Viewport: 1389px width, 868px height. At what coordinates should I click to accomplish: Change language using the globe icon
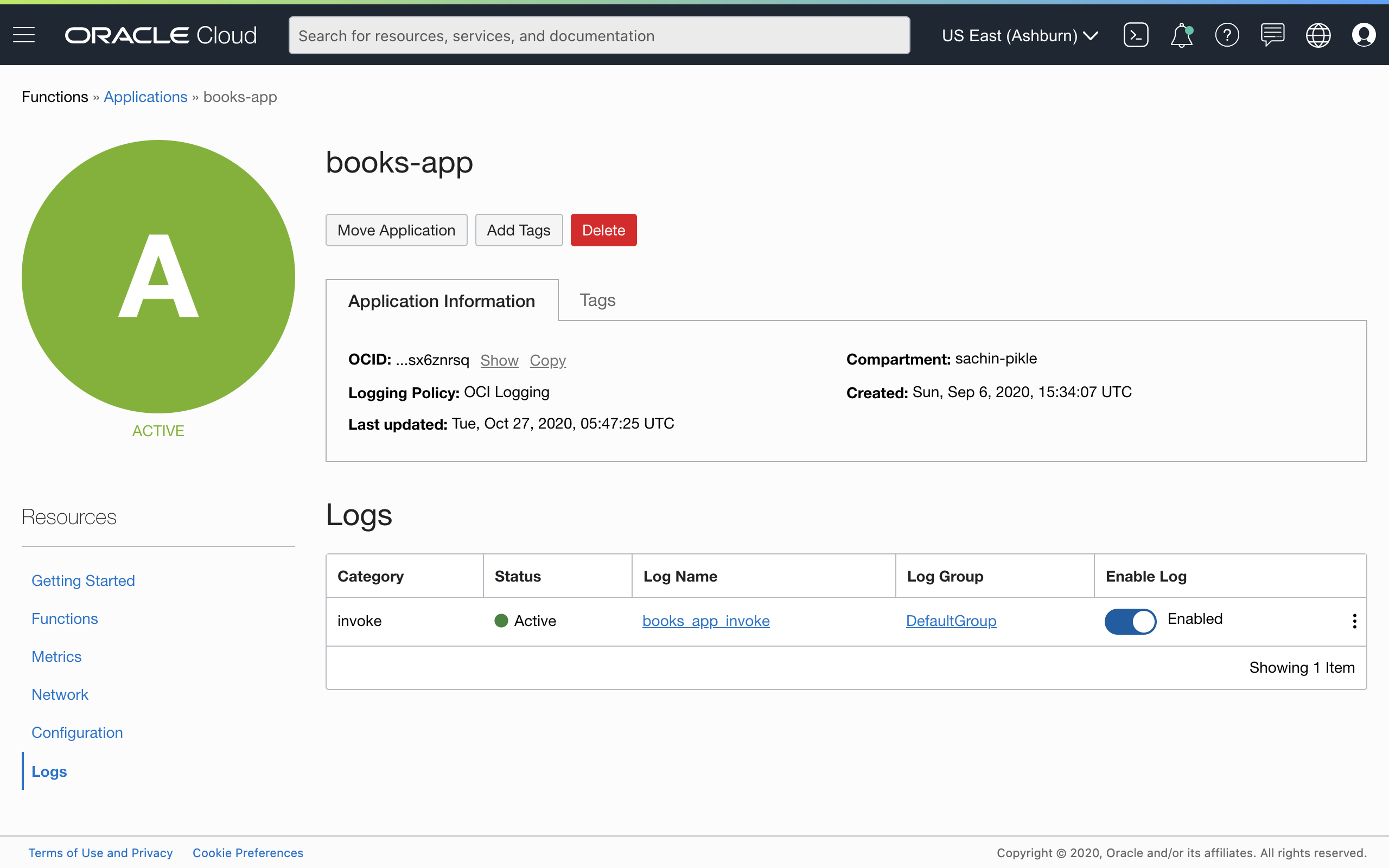1318,34
